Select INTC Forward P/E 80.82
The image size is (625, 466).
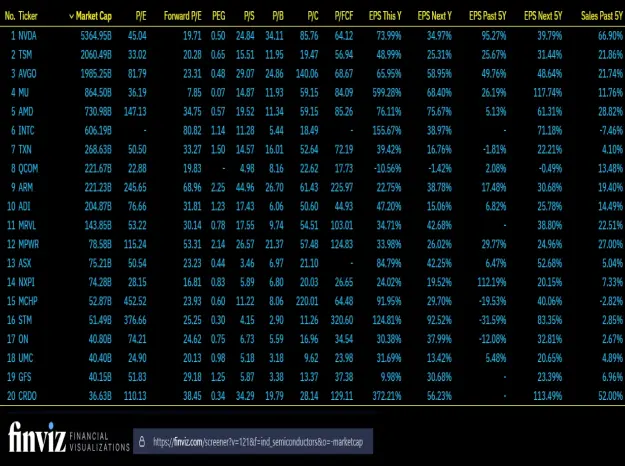point(193,130)
